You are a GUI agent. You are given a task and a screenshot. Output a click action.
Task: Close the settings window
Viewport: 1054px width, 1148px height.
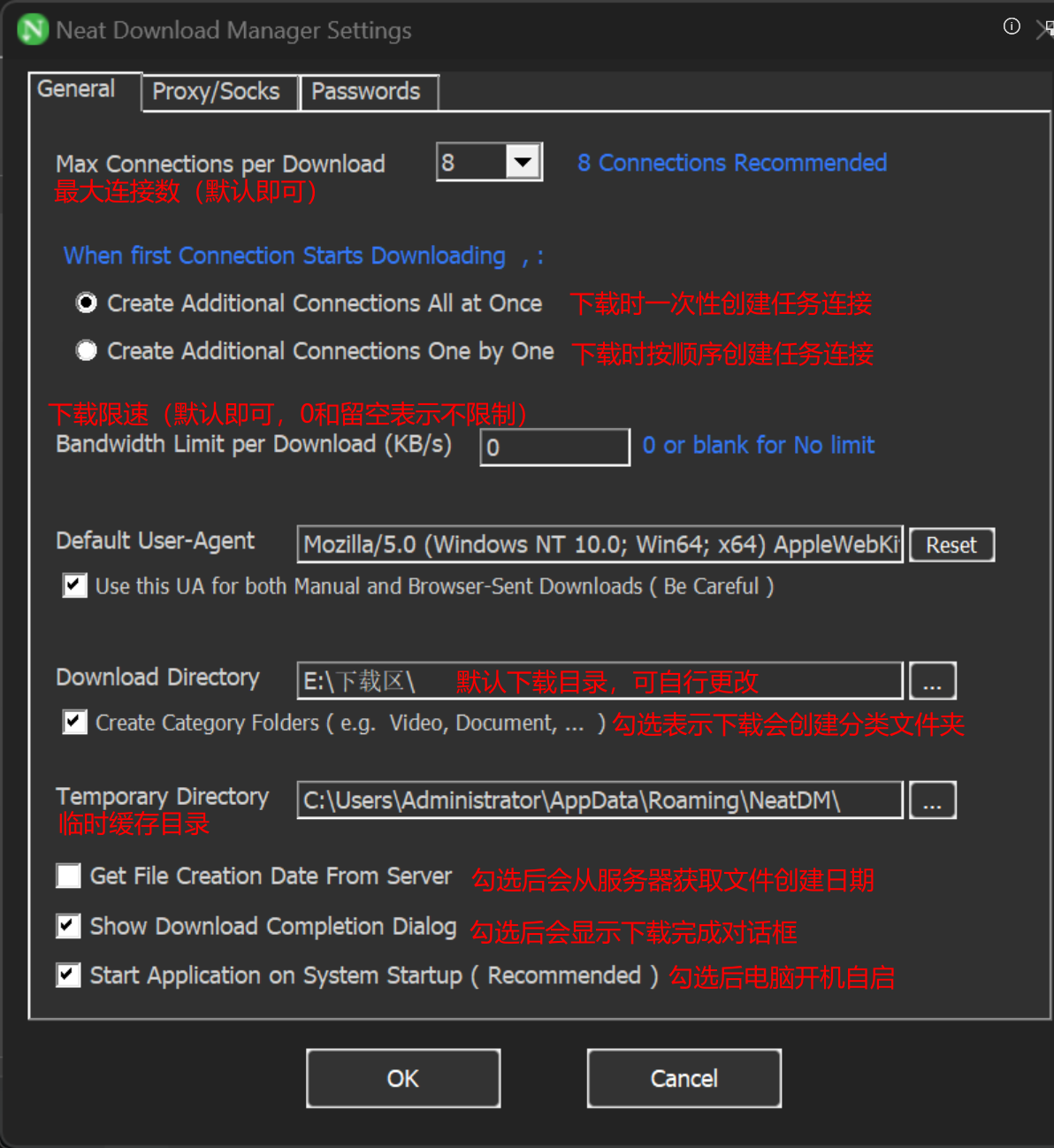[x=1044, y=29]
